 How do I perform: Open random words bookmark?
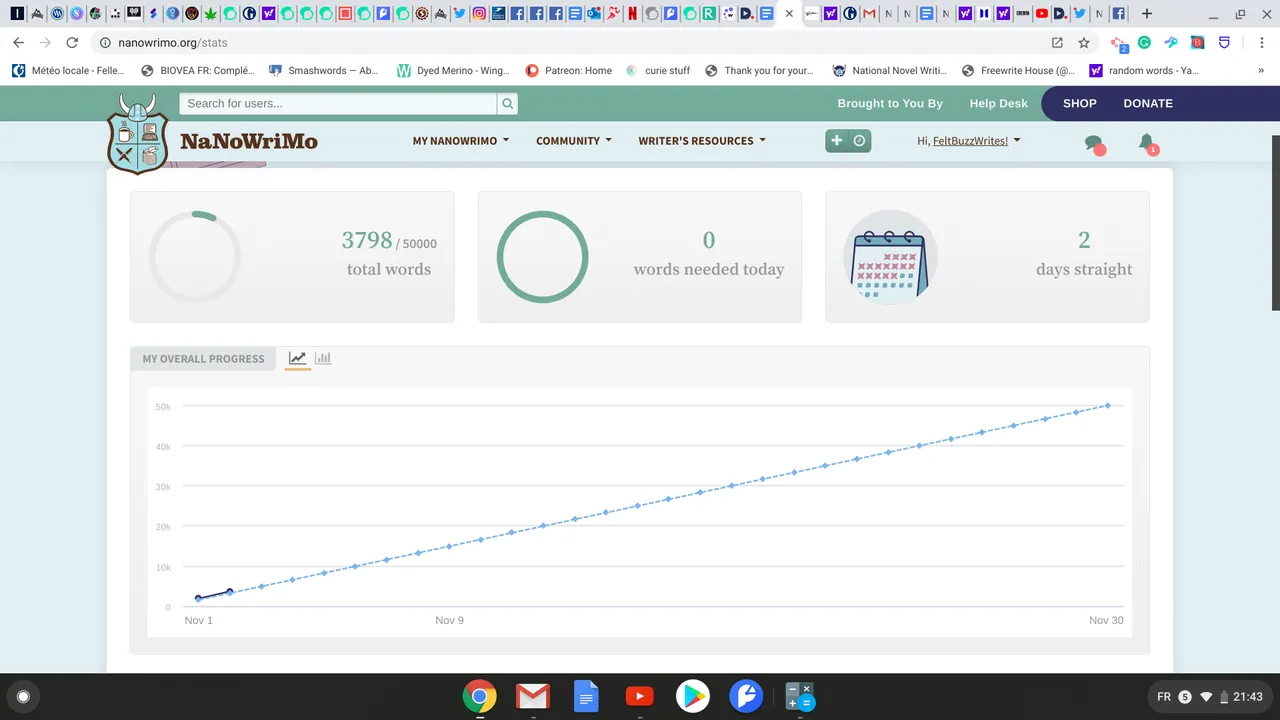pos(1144,71)
